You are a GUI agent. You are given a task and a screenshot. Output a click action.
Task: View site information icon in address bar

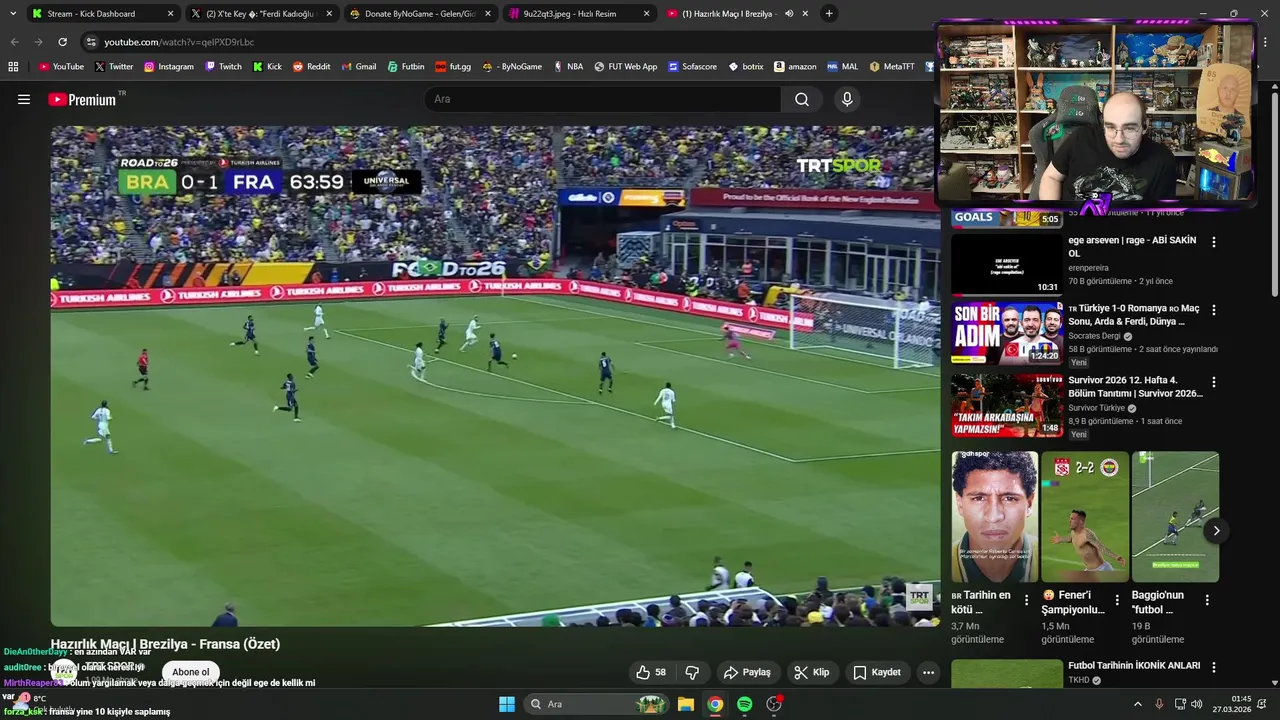[91, 42]
